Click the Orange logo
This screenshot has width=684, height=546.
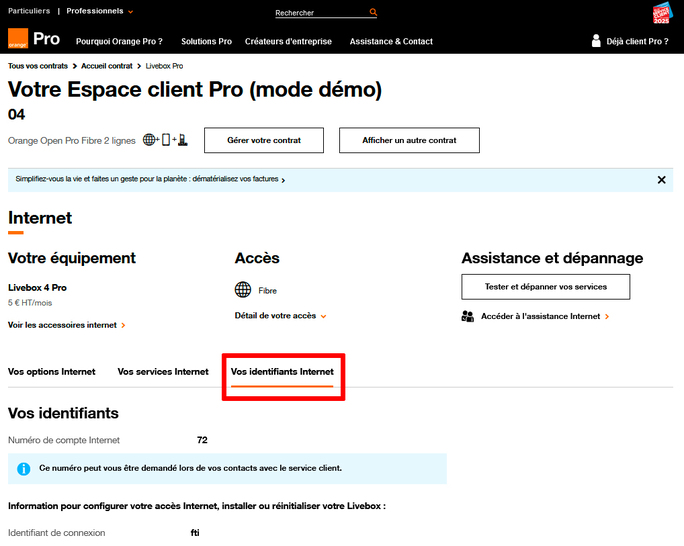[x=18, y=38]
